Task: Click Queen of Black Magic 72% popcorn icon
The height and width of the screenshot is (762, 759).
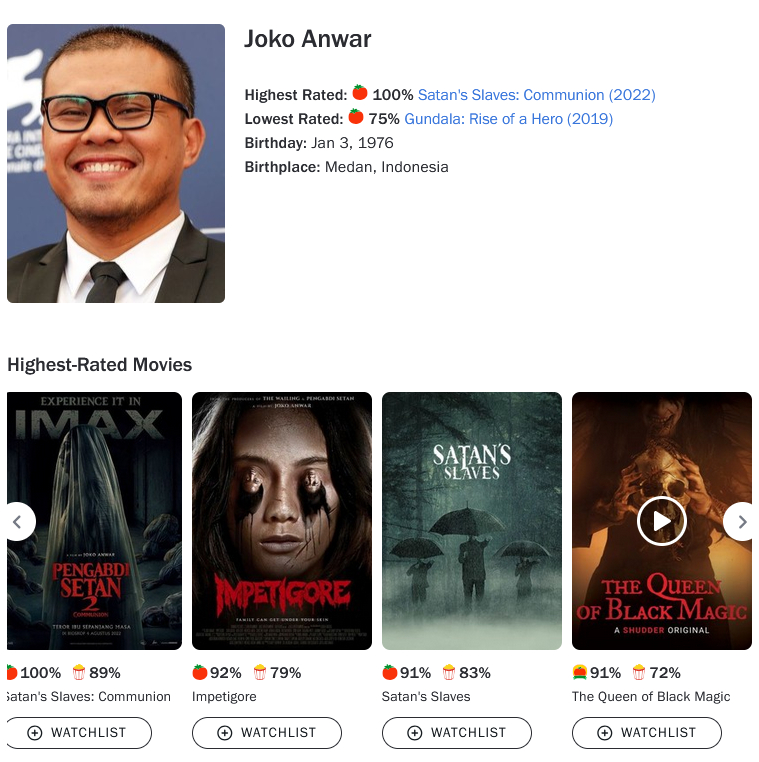Action: coord(639,672)
